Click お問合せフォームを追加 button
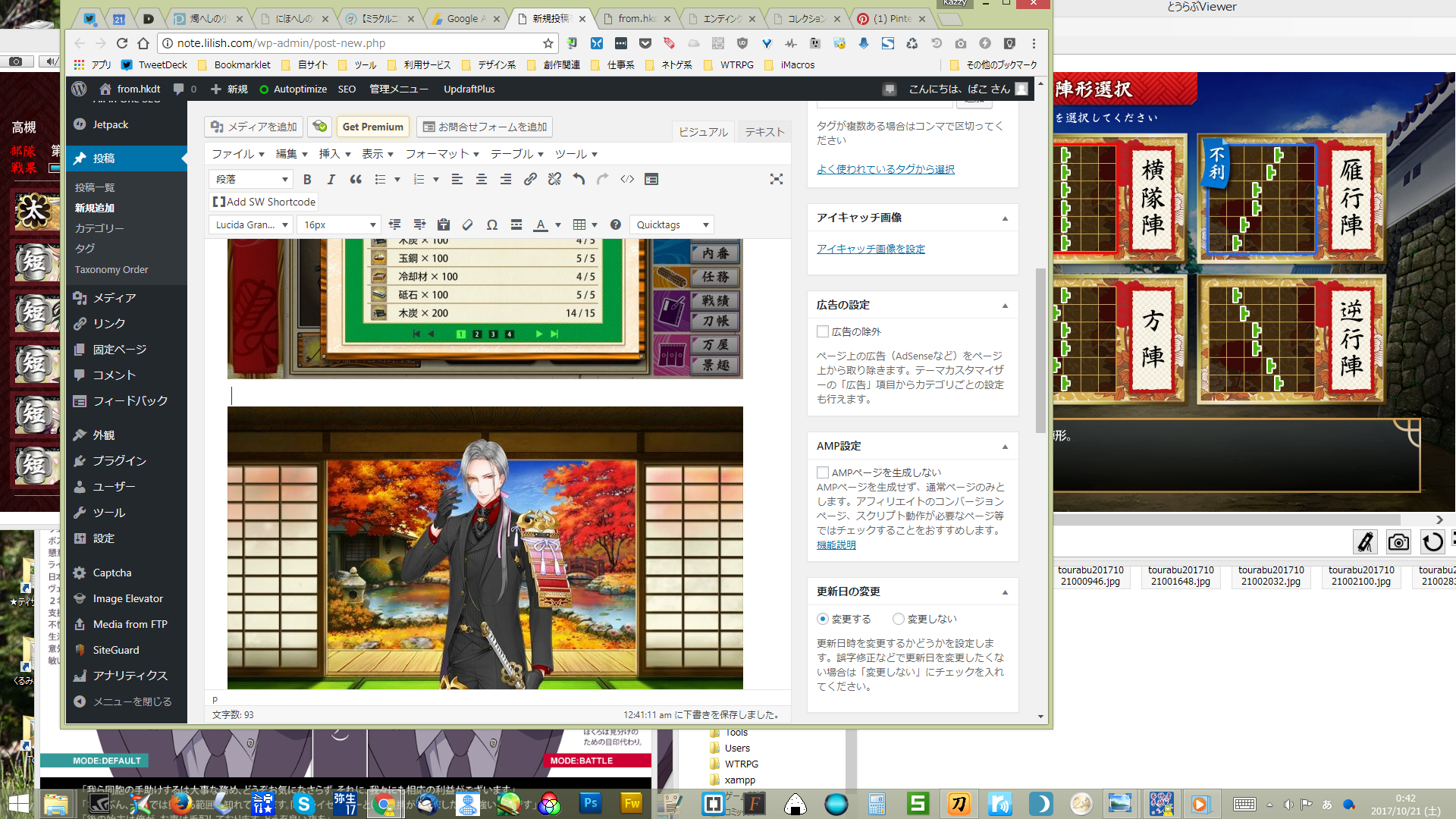 pyautogui.click(x=484, y=127)
